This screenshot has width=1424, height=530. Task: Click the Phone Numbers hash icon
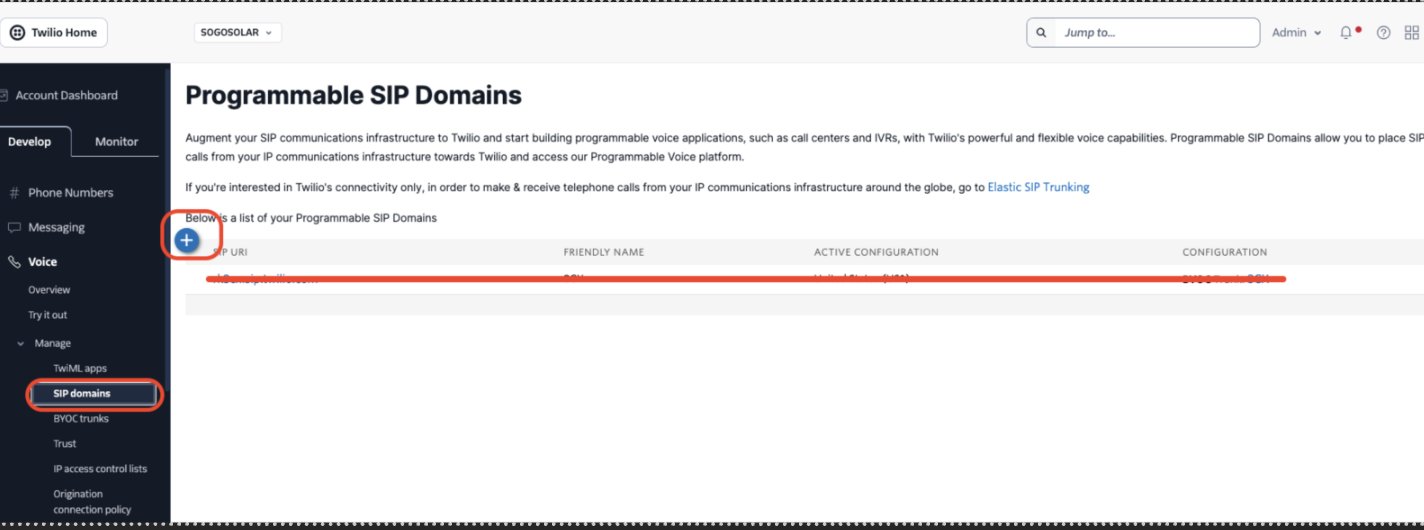14,192
